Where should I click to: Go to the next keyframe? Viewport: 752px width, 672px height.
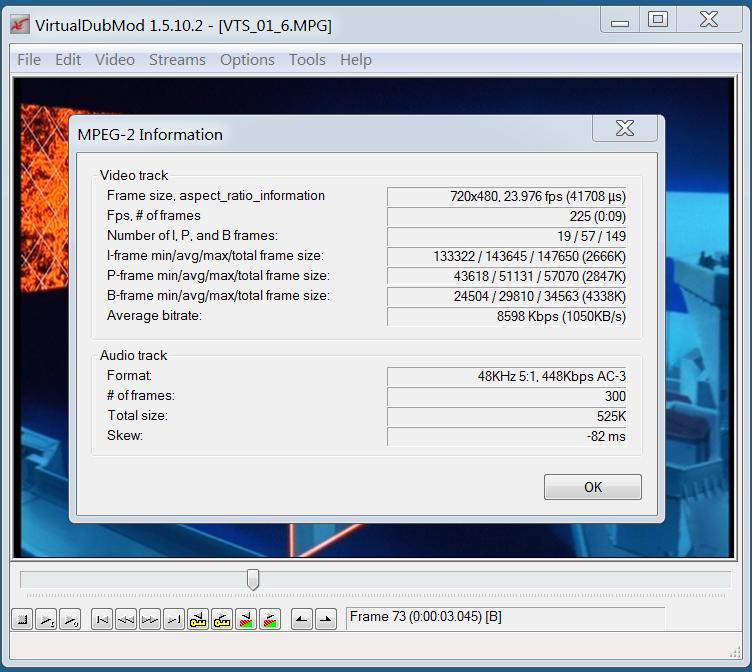tap(222, 619)
